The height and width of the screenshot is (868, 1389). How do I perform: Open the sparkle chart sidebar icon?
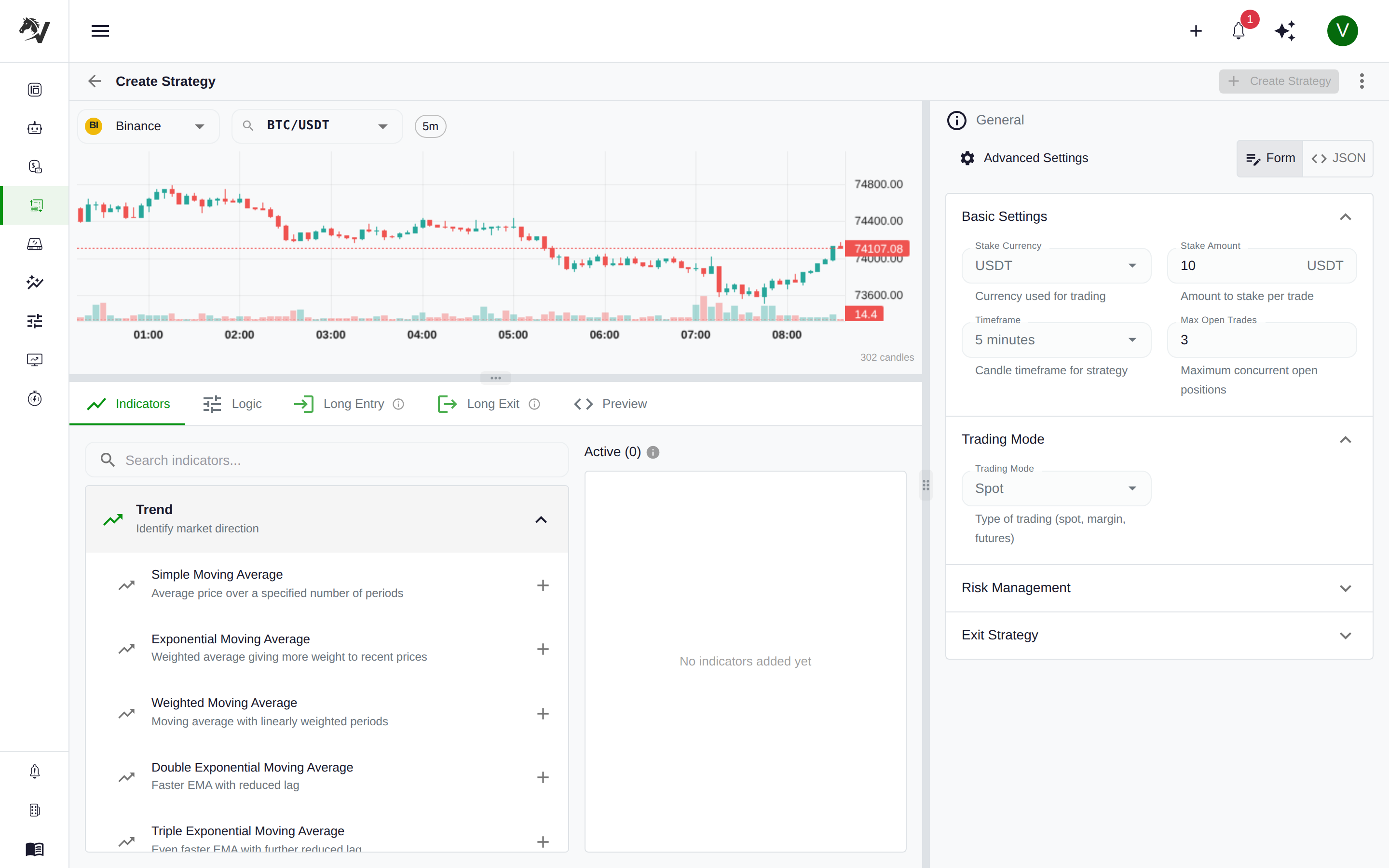(x=34, y=283)
